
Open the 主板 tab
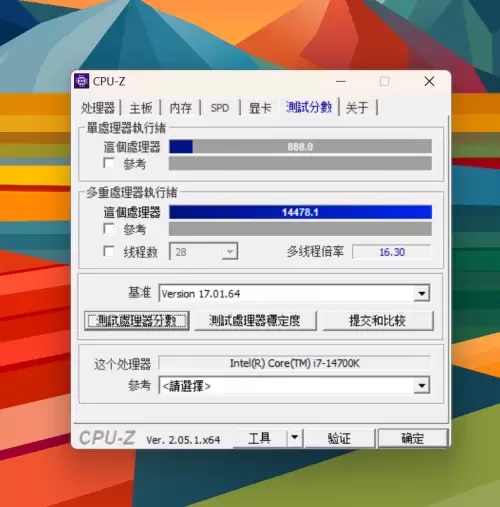click(x=141, y=108)
